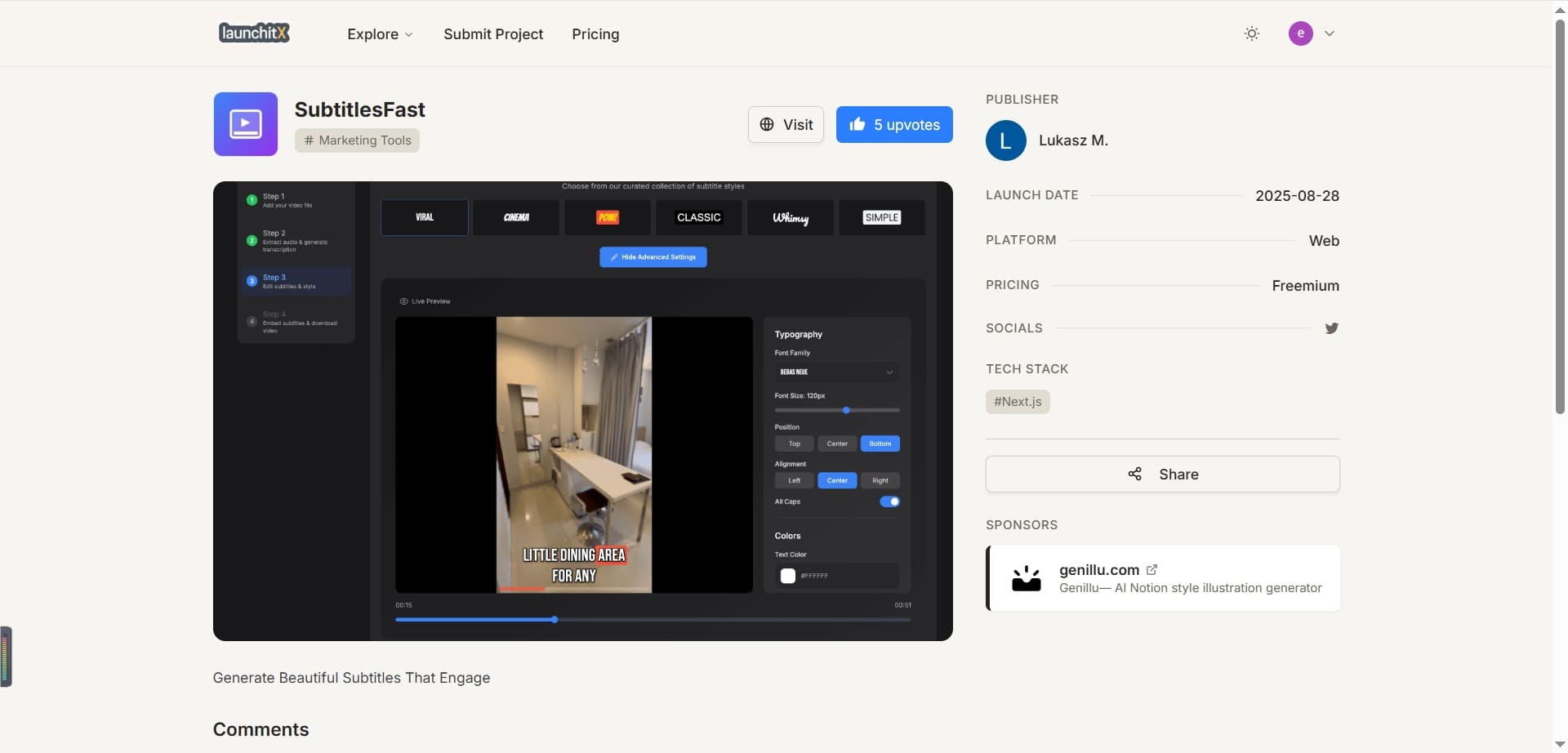Image resolution: width=1568 pixels, height=753 pixels.
Task: Go to Submit Project page
Action: 493,34
